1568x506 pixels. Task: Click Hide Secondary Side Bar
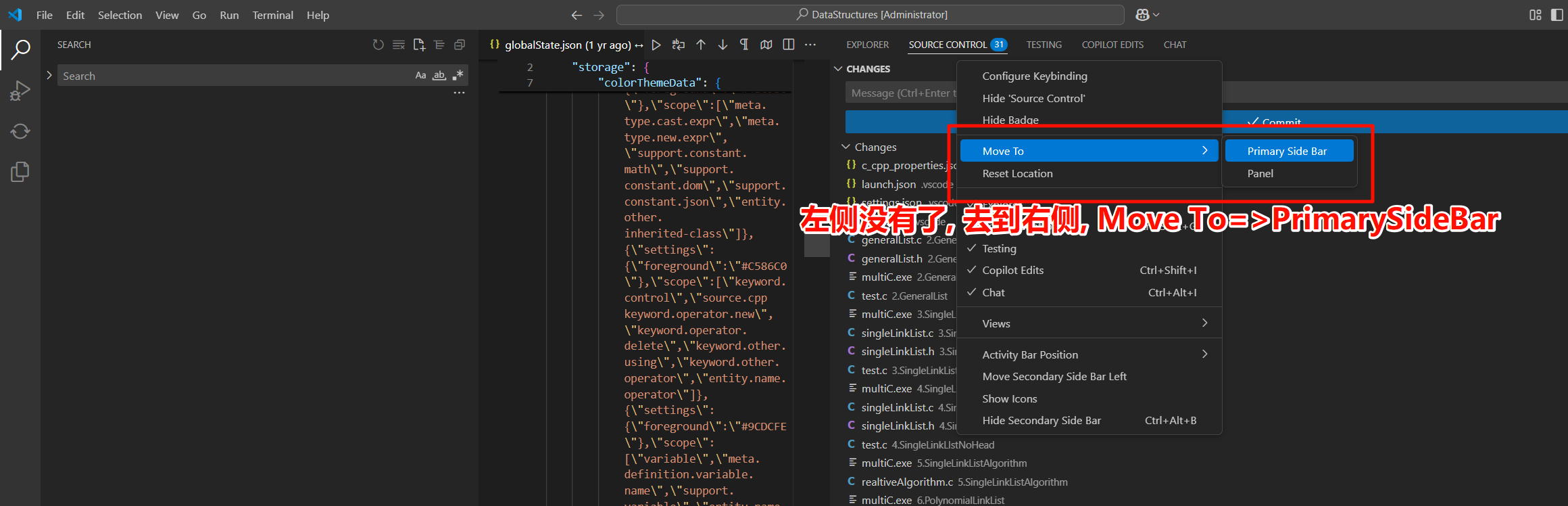coord(1041,421)
